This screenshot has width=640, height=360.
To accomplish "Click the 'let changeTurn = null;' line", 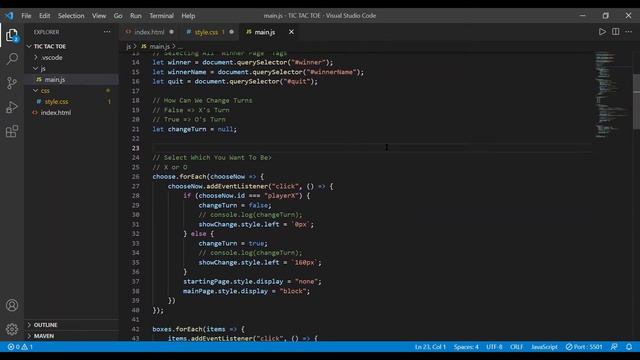I will click(x=194, y=129).
